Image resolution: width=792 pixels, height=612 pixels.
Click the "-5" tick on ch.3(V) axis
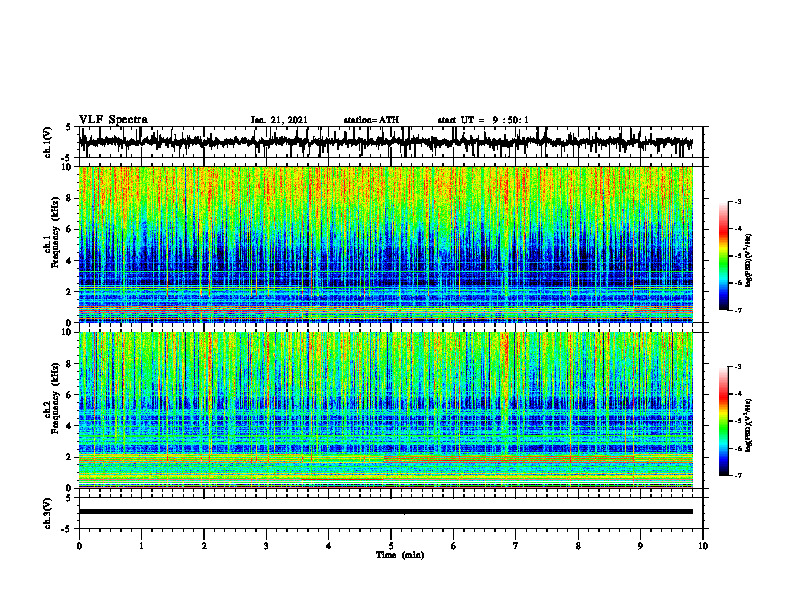[67, 529]
